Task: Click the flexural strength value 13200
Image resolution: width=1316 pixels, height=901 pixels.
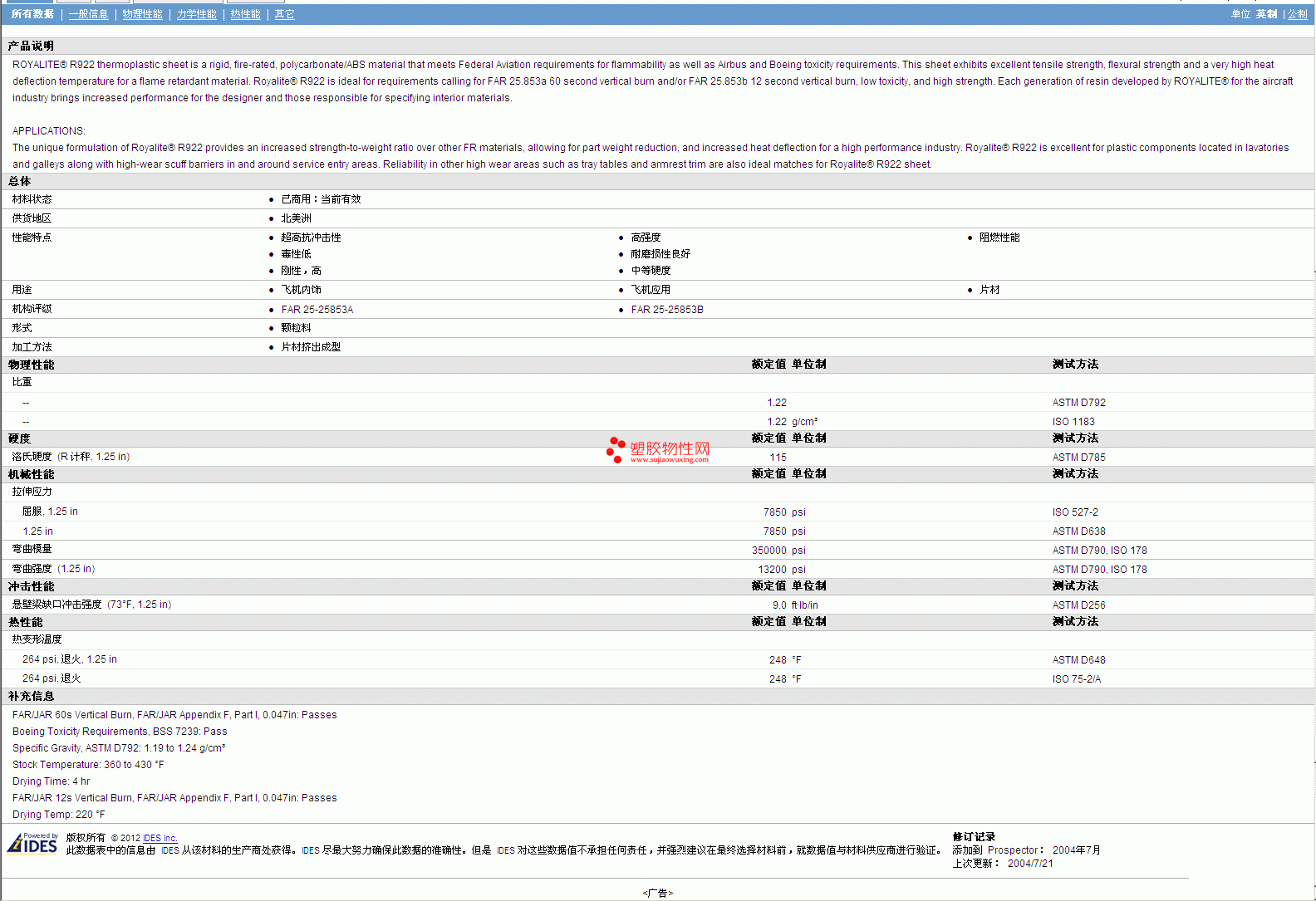Action: pyautogui.click(x=773, y=570)
